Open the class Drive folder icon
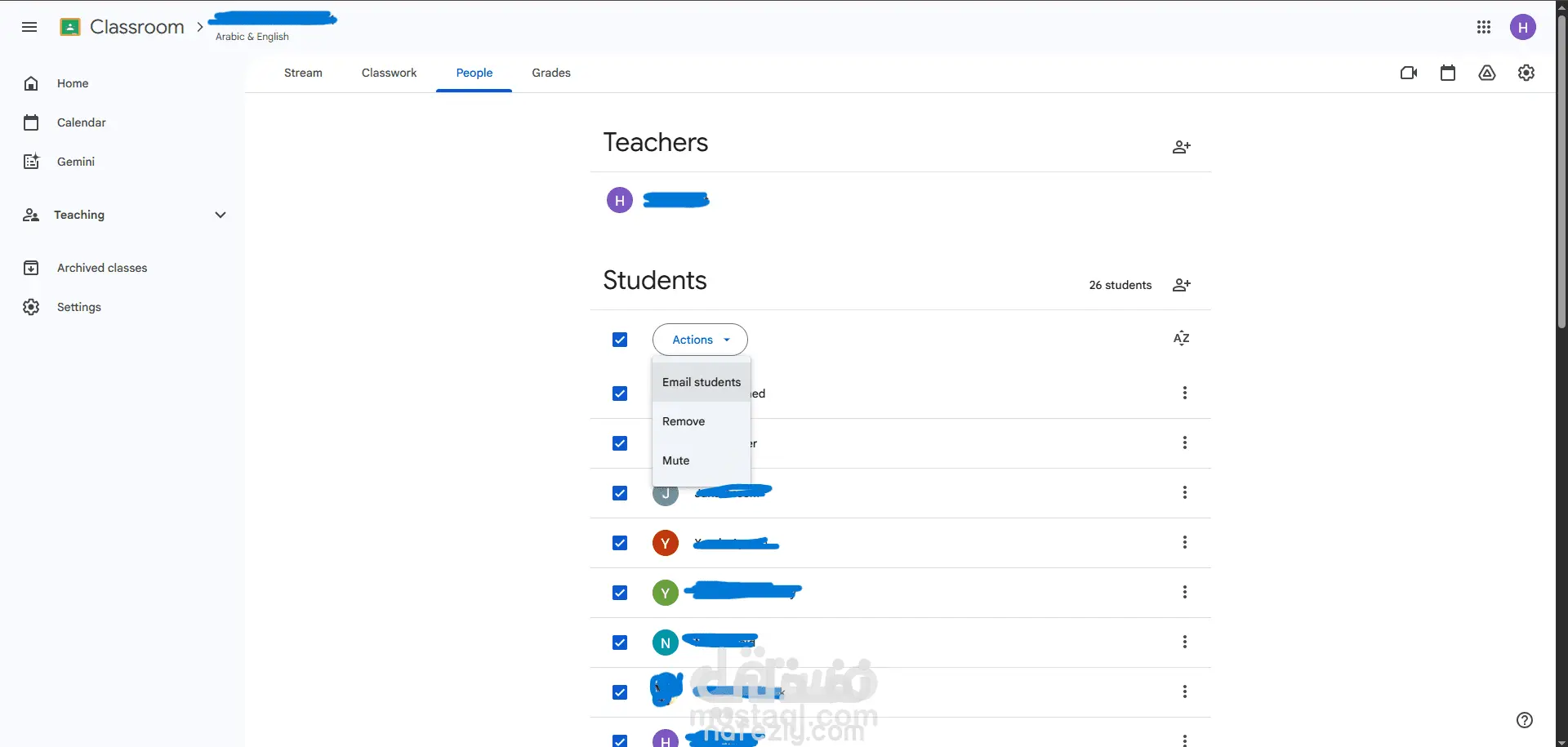Screen dimensions: 1568x747 point(1487,73)
